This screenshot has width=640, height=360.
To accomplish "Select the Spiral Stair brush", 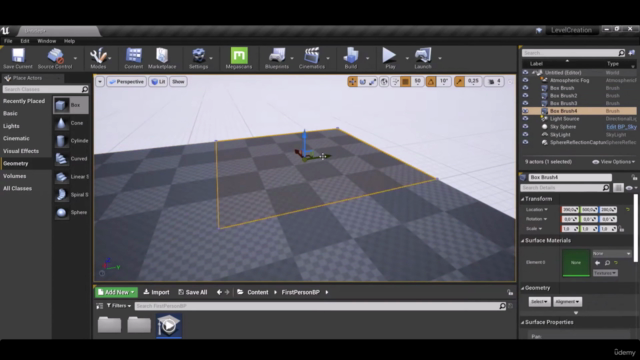I will click(x=71, y=195).
